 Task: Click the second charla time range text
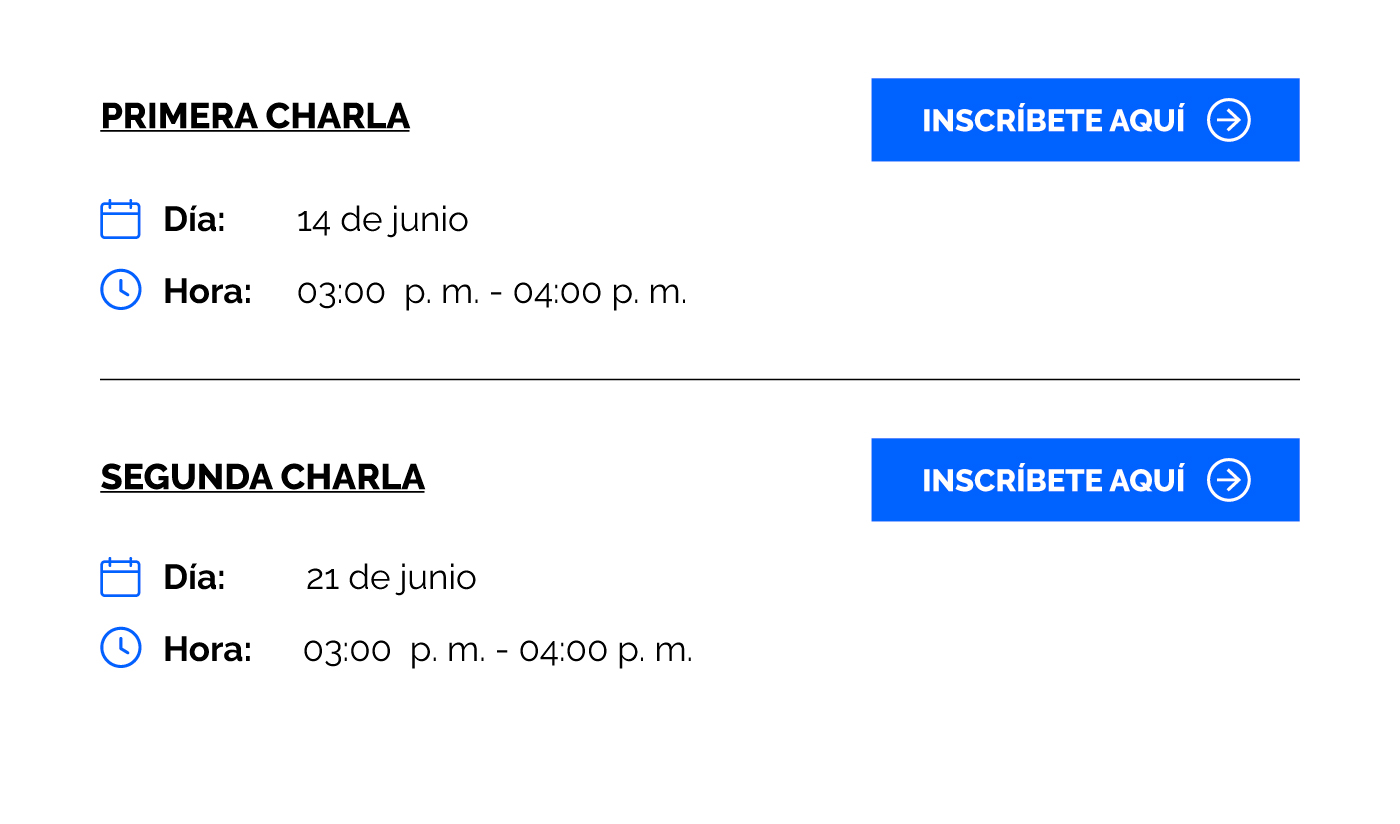498,650
